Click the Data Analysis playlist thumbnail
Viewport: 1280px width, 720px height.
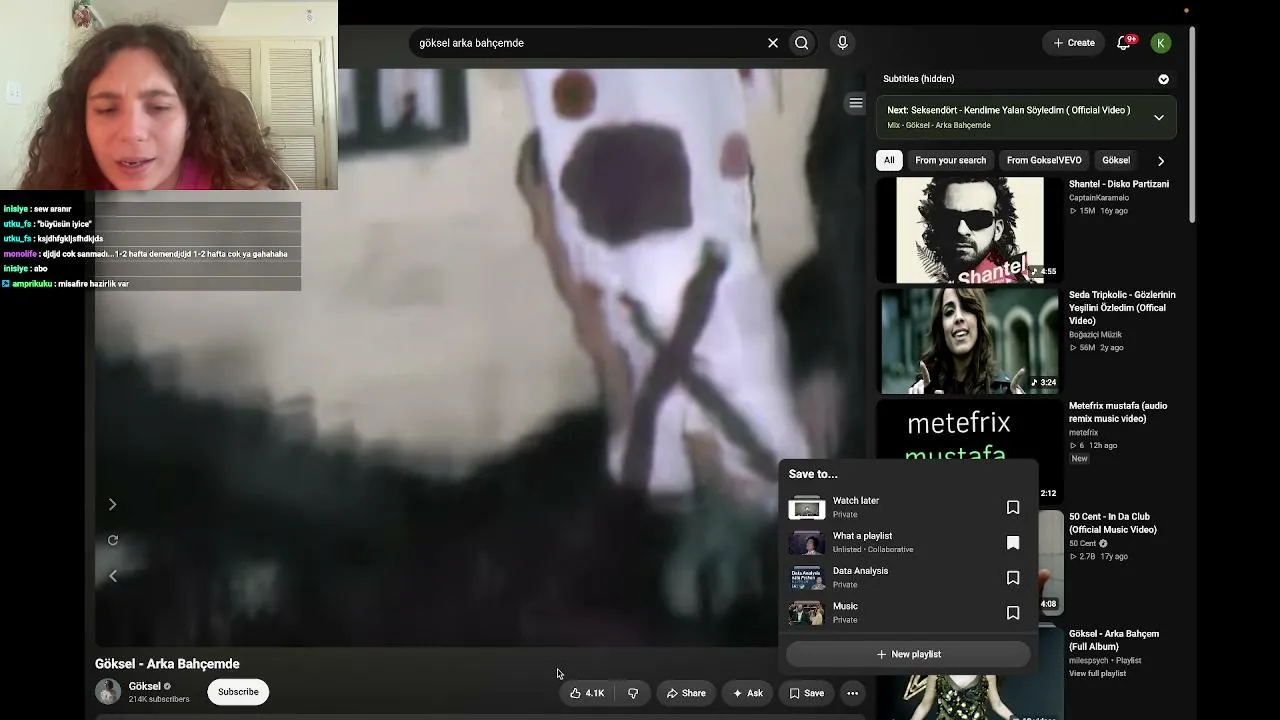pos(807,578)
